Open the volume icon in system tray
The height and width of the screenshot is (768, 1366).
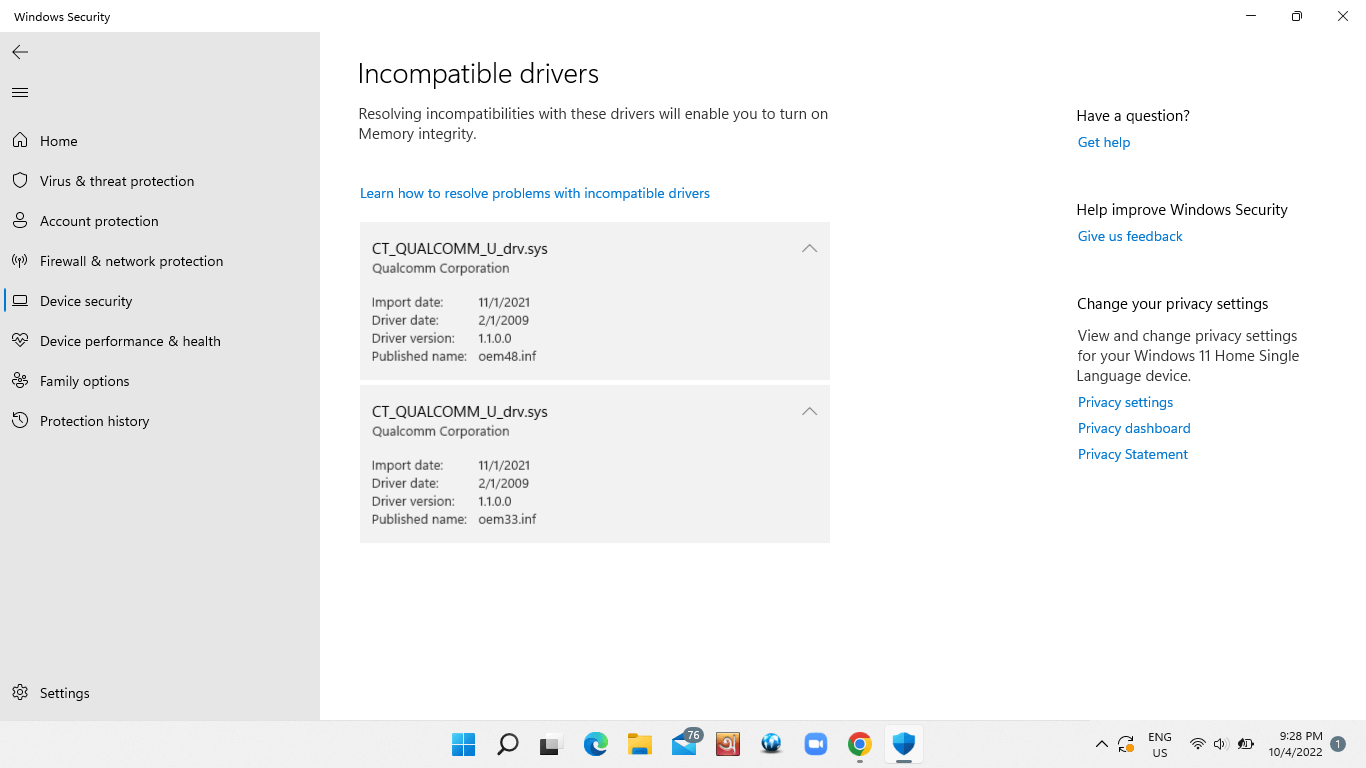tap(1220, 744)
